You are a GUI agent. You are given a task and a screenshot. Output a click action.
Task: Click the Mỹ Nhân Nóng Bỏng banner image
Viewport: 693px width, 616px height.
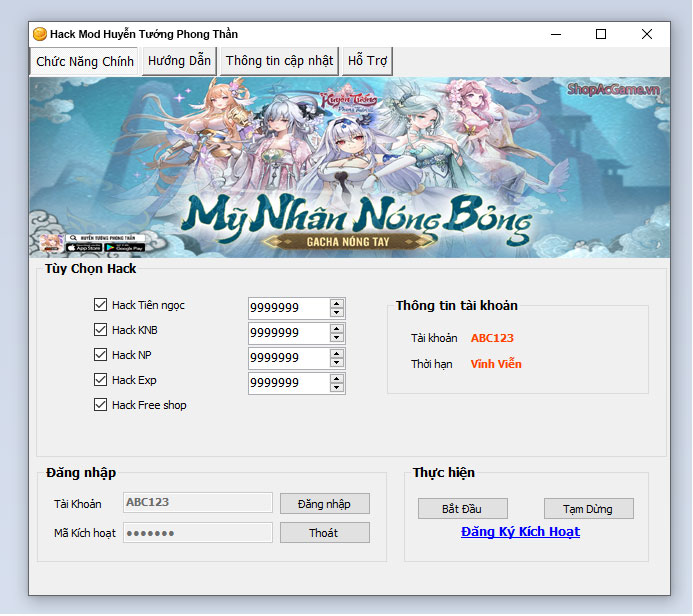point(350,167)
